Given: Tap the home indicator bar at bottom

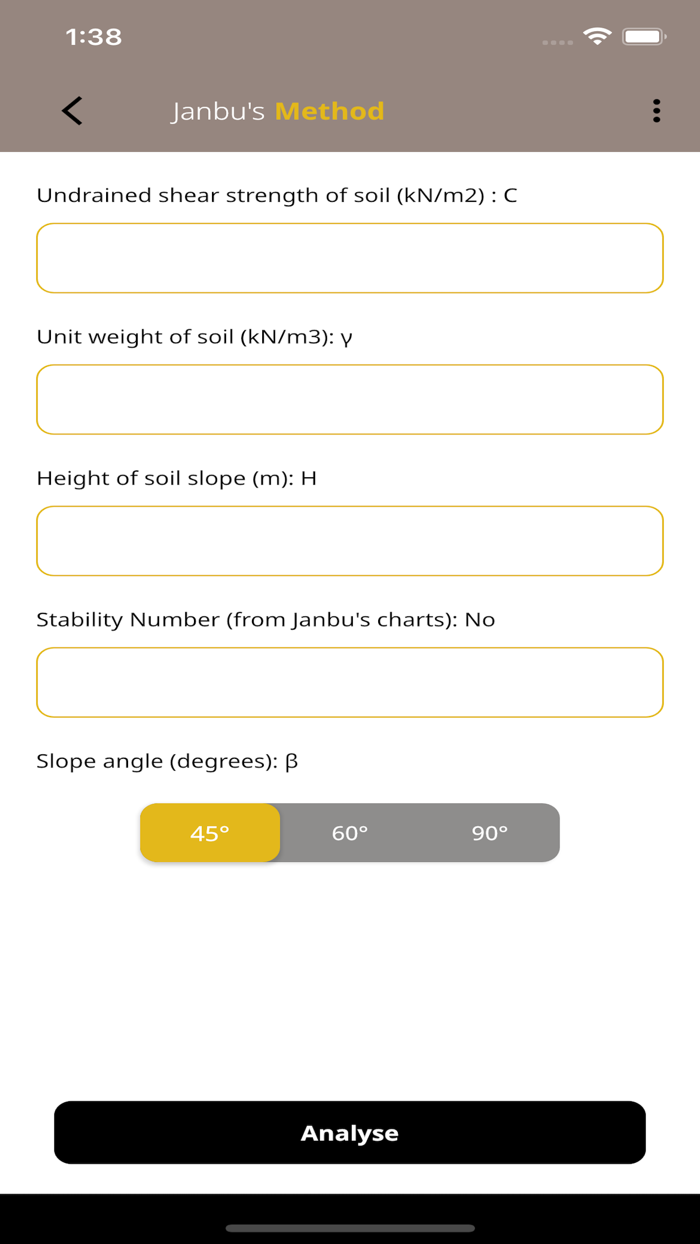Looking at the screenshot, I should [x=349, y=1226].
